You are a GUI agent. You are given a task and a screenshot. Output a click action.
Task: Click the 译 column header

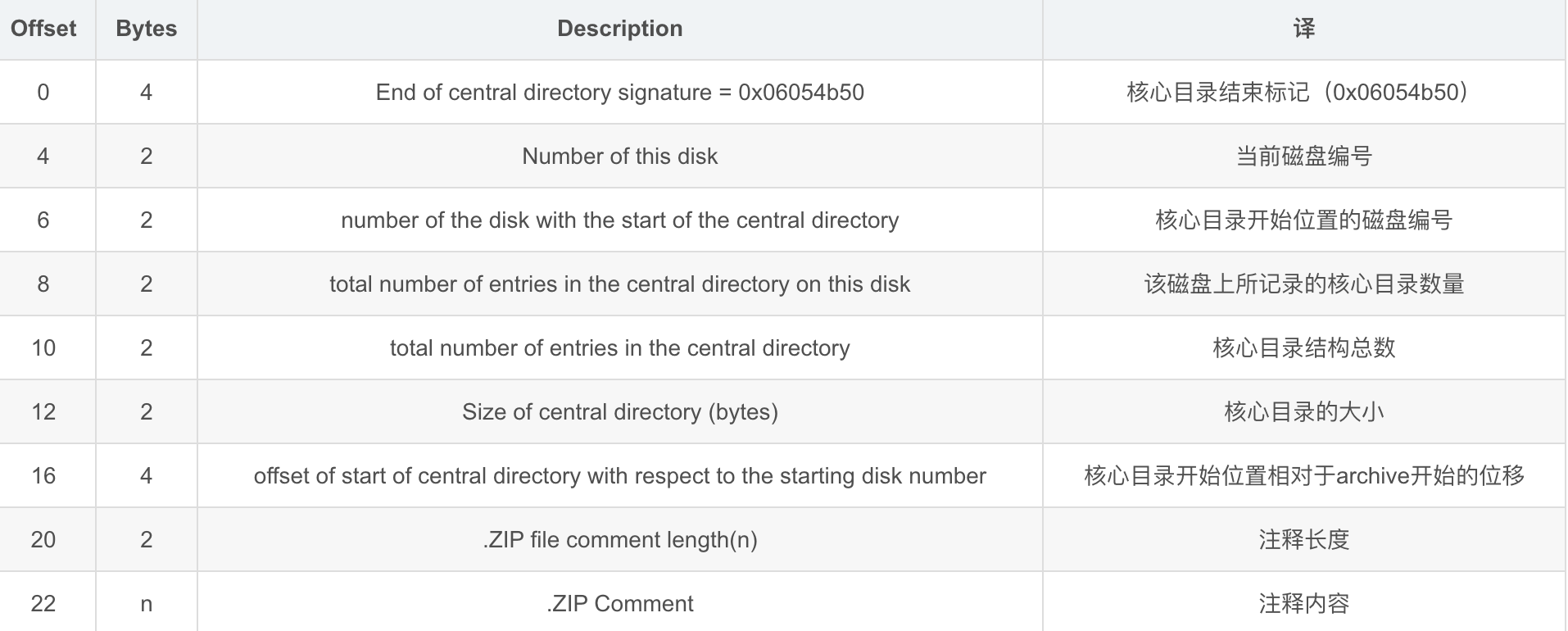pyautogui.click(x=1303, y=29)
